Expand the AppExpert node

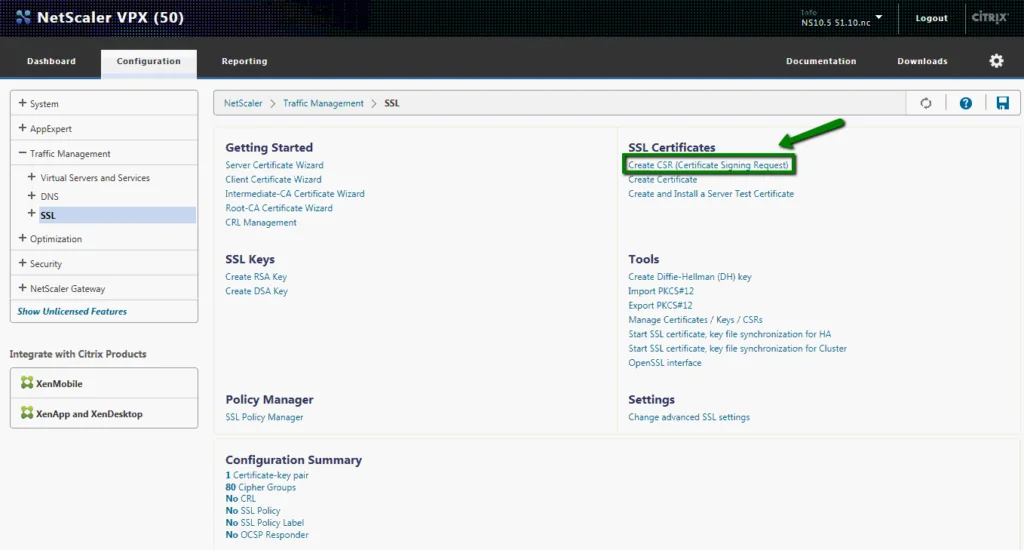coord(22,128)
